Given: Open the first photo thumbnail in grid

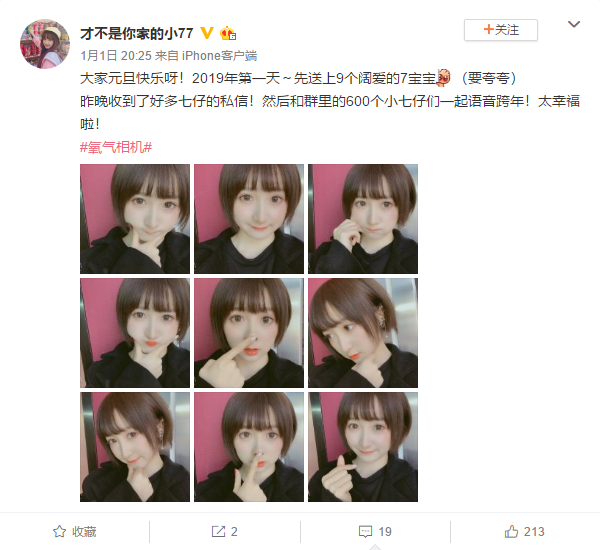Looking at the screenshot, I should click(x=135, y=219).
